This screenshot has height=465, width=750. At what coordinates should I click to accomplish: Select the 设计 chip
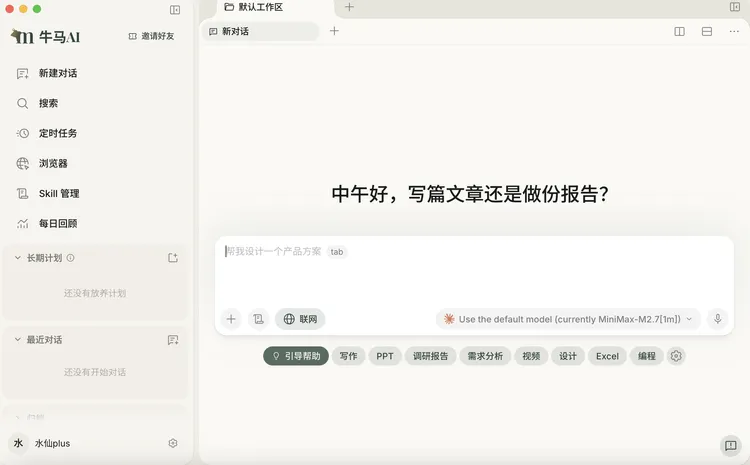(568, 356)
